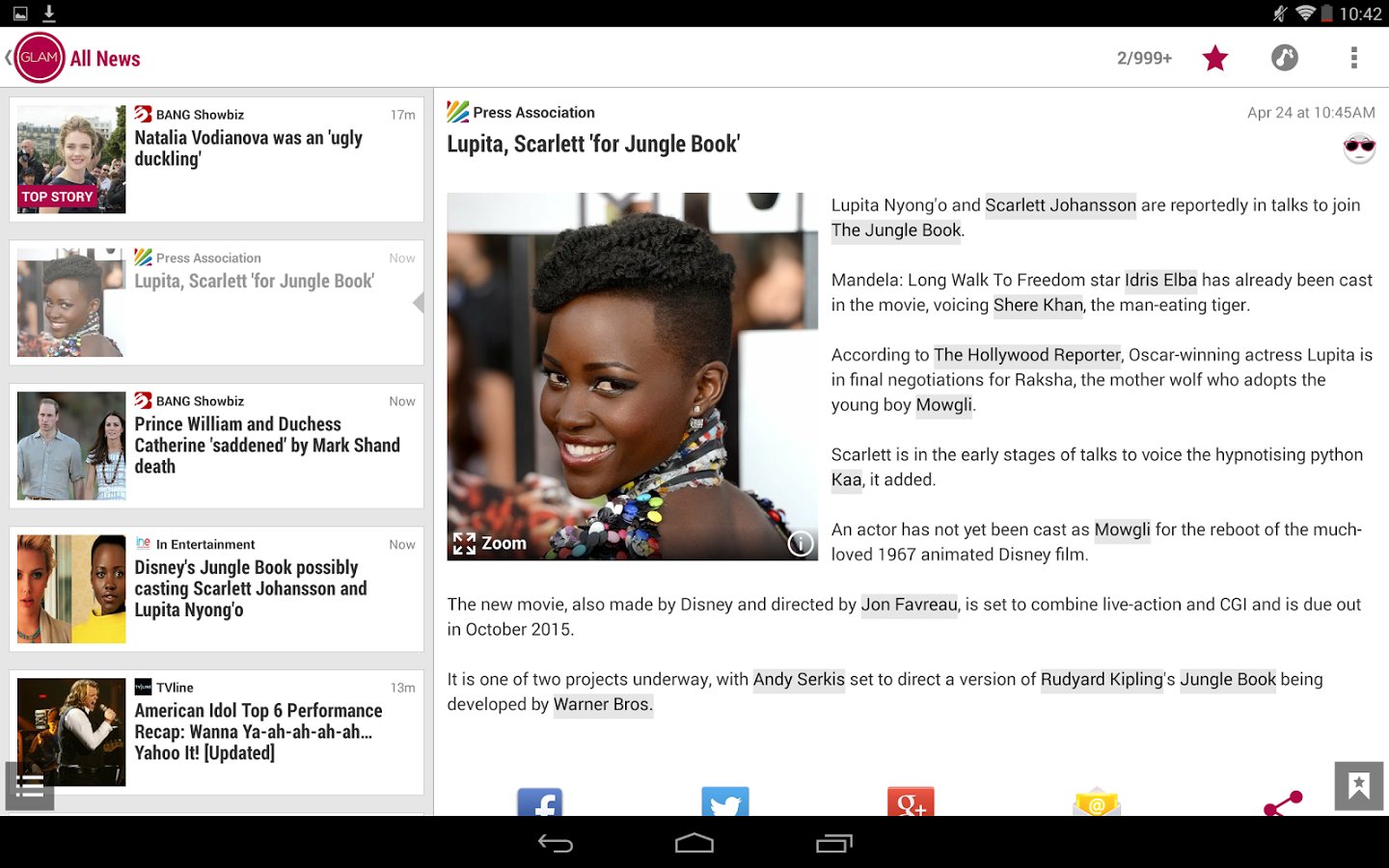
Task: Tap the picture notification icon in status bar
Action: (x=20, y=14)
